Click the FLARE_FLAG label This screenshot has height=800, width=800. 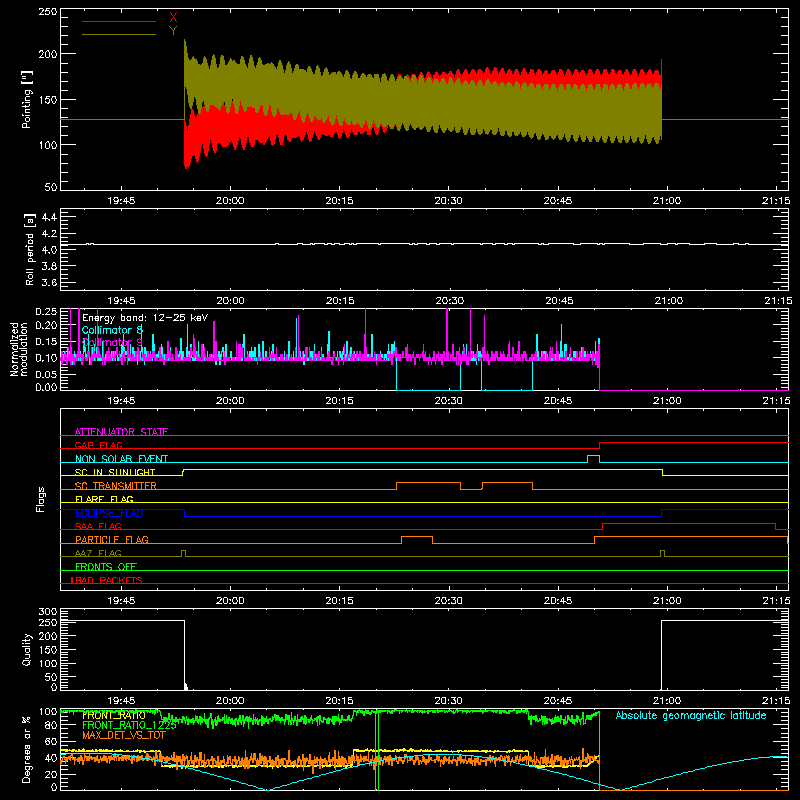tap(104, 499)
